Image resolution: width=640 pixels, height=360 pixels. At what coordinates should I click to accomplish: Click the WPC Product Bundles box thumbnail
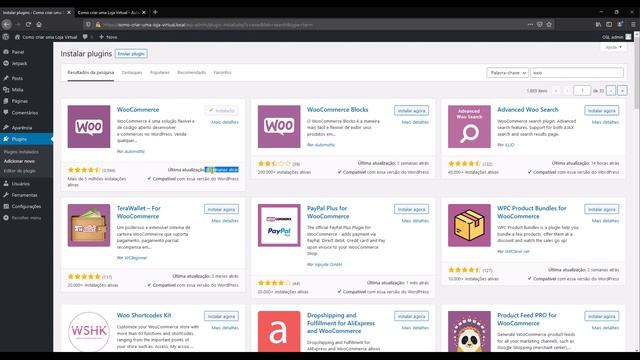point(469,225)
